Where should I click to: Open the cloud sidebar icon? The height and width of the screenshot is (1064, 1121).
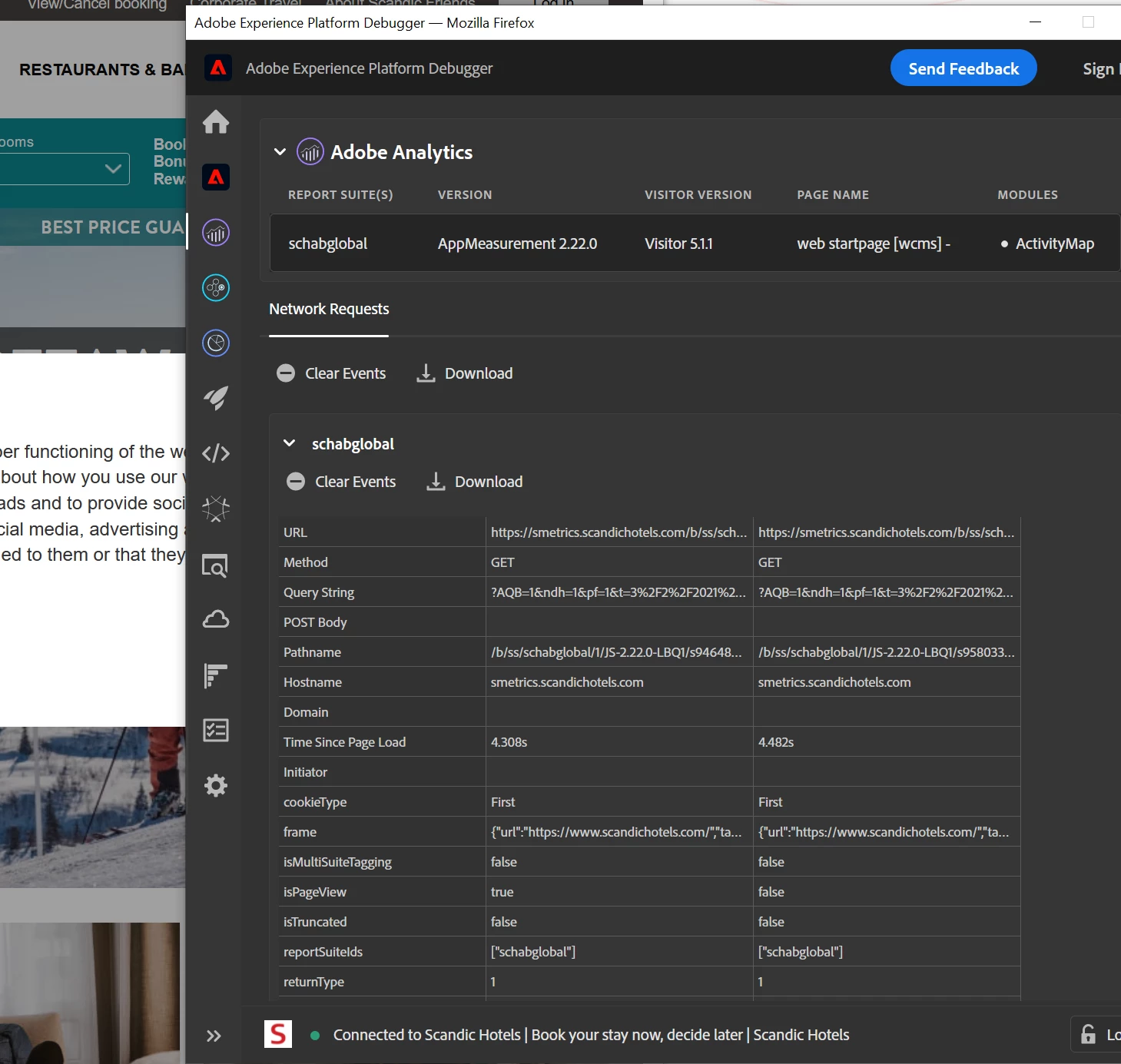[x=216, y=619]
